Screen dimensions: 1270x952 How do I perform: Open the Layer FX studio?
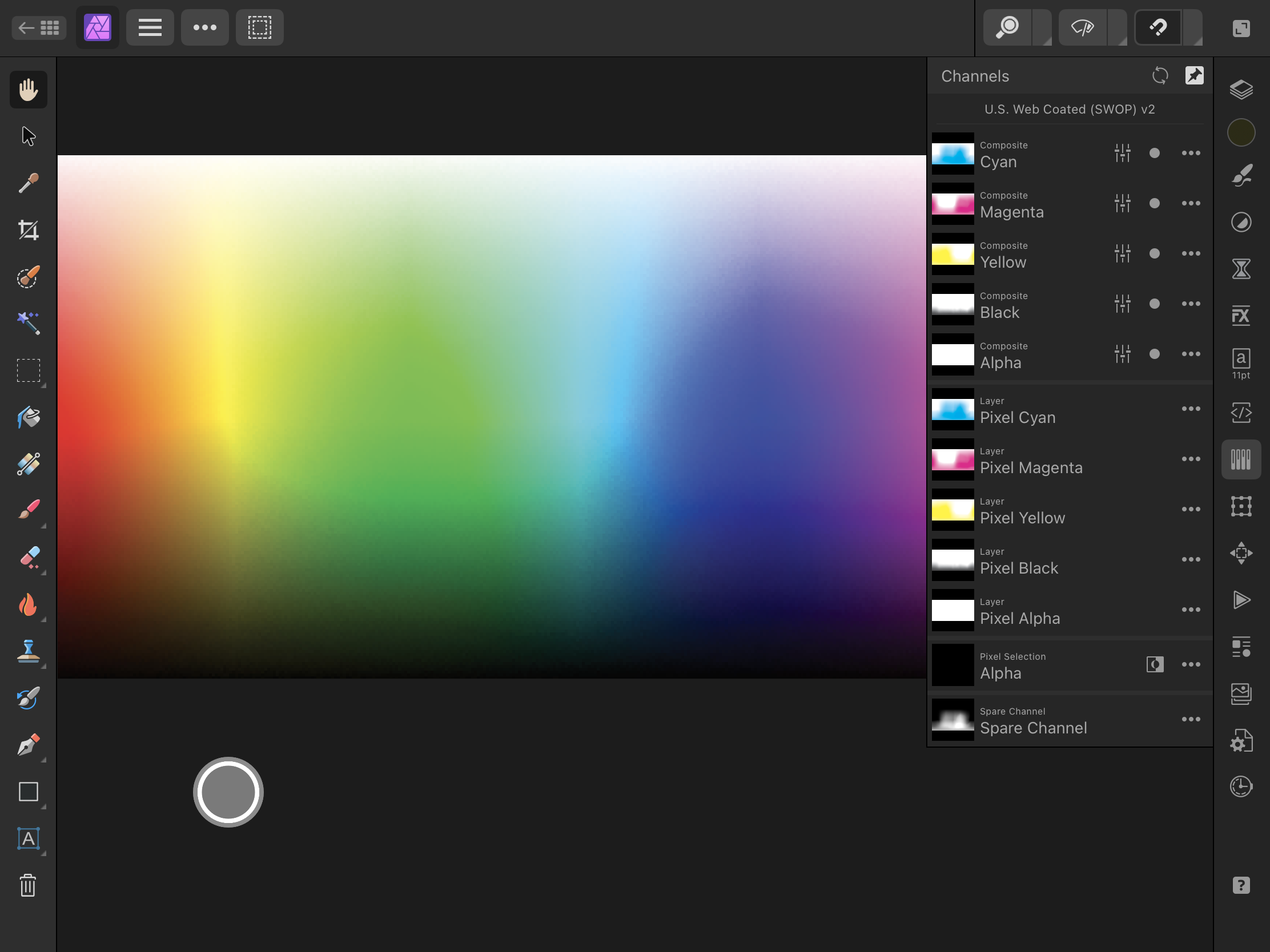click(1241, 315)
